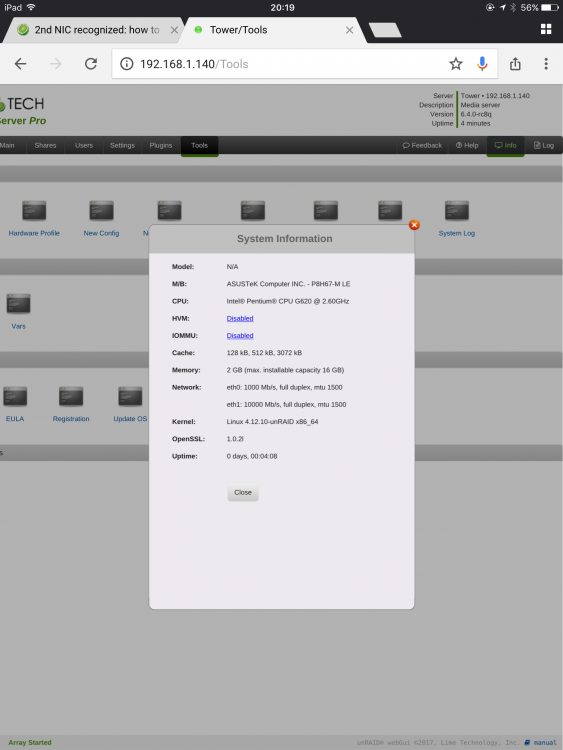Open the Registration icon

[x=71, y=397]
